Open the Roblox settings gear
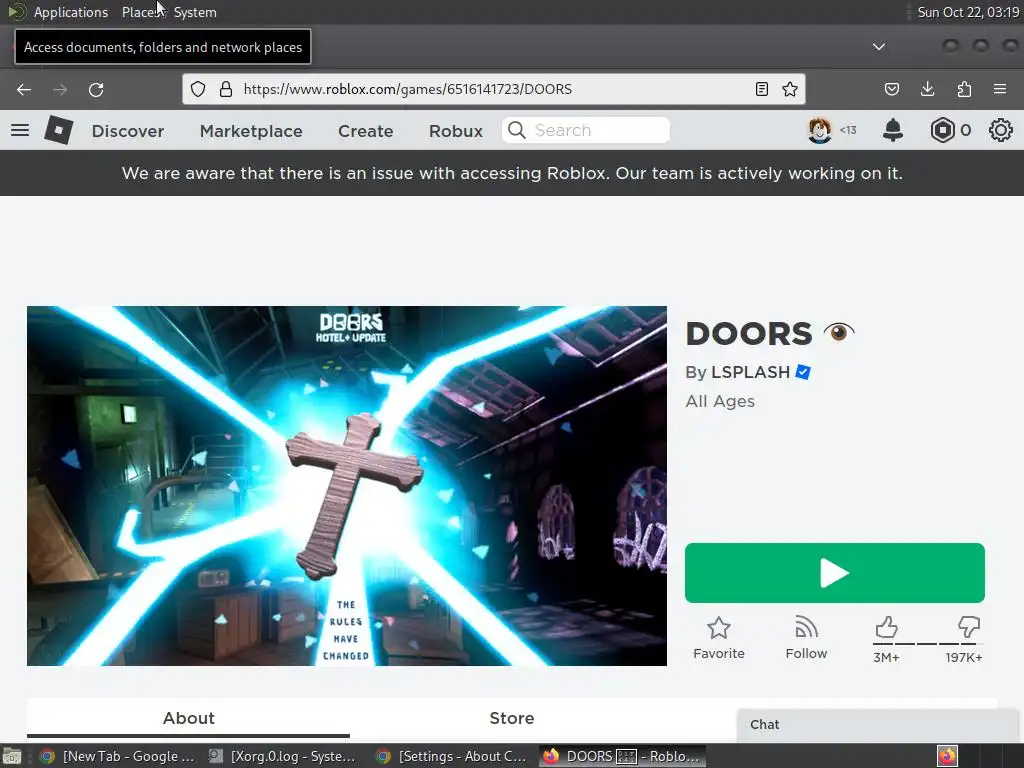1024x768 pixels. click(x=1000, y=130)
